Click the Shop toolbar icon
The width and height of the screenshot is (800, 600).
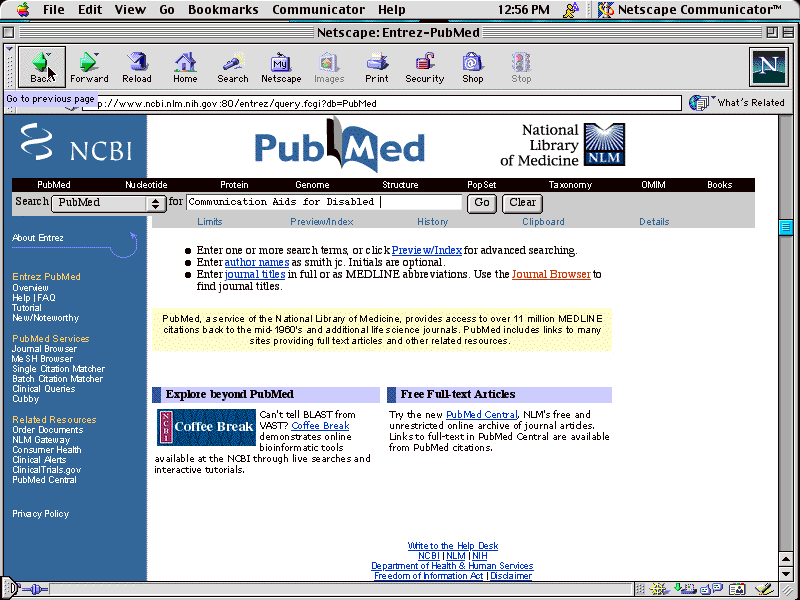[x=472, y=67]
